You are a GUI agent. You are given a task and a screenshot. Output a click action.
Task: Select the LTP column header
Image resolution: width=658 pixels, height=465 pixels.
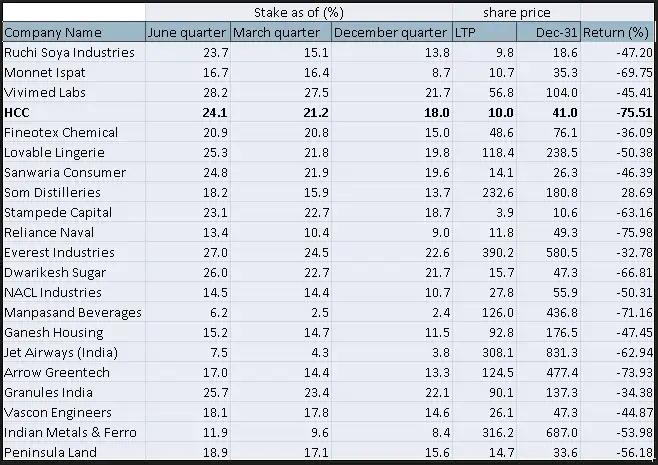pyautogui.click(x=465, y=33)
